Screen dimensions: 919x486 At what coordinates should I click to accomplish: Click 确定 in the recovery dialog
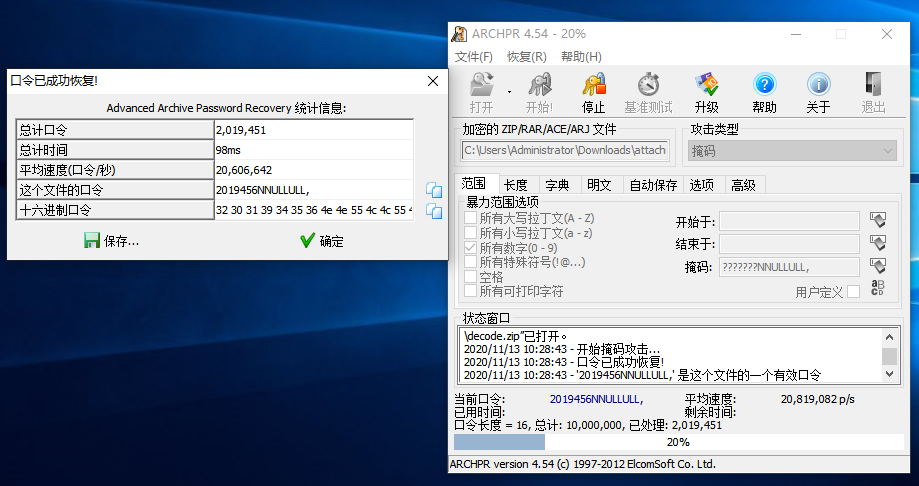[322, 241]
